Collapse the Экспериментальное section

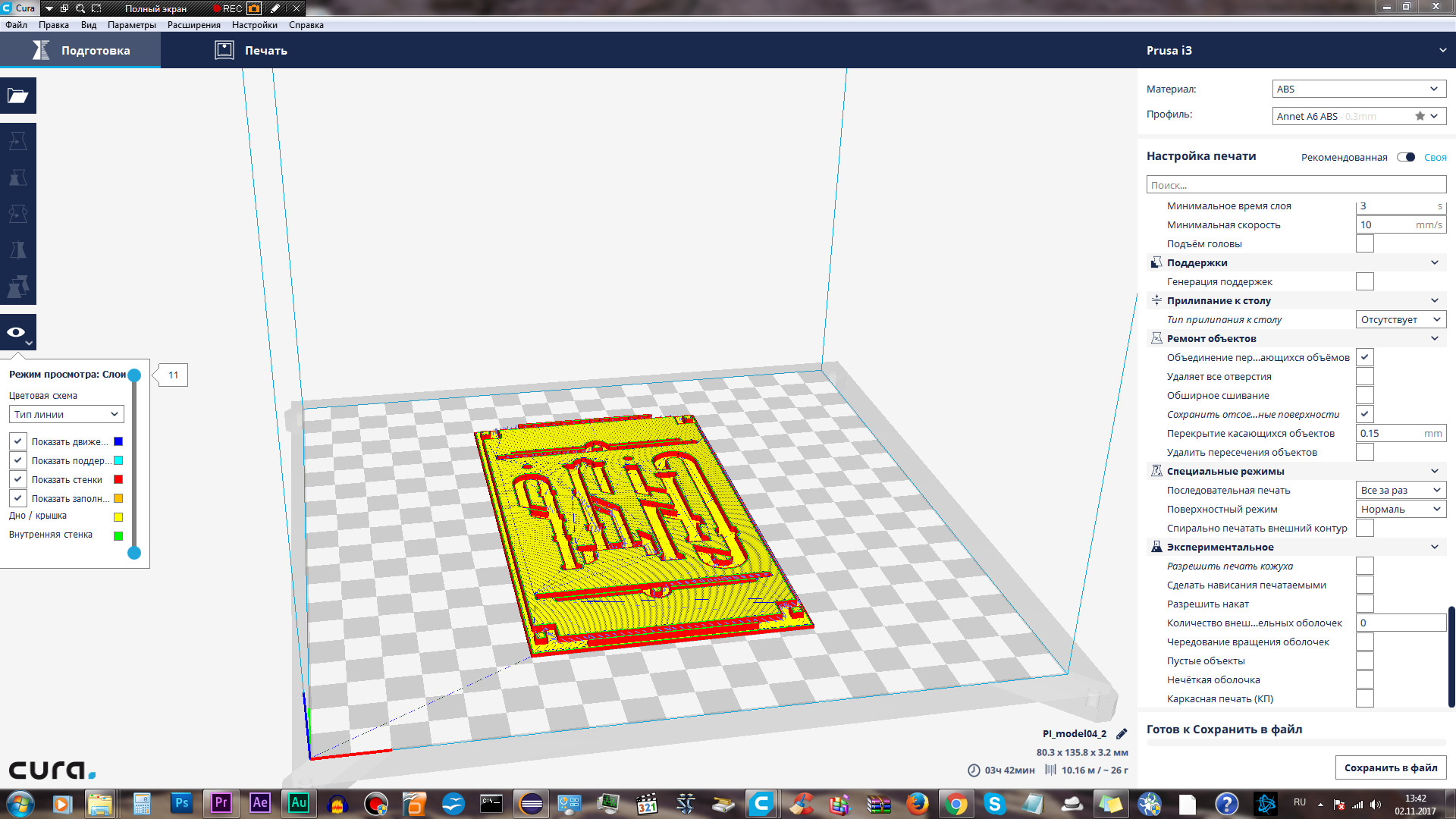coord(1434,547)
